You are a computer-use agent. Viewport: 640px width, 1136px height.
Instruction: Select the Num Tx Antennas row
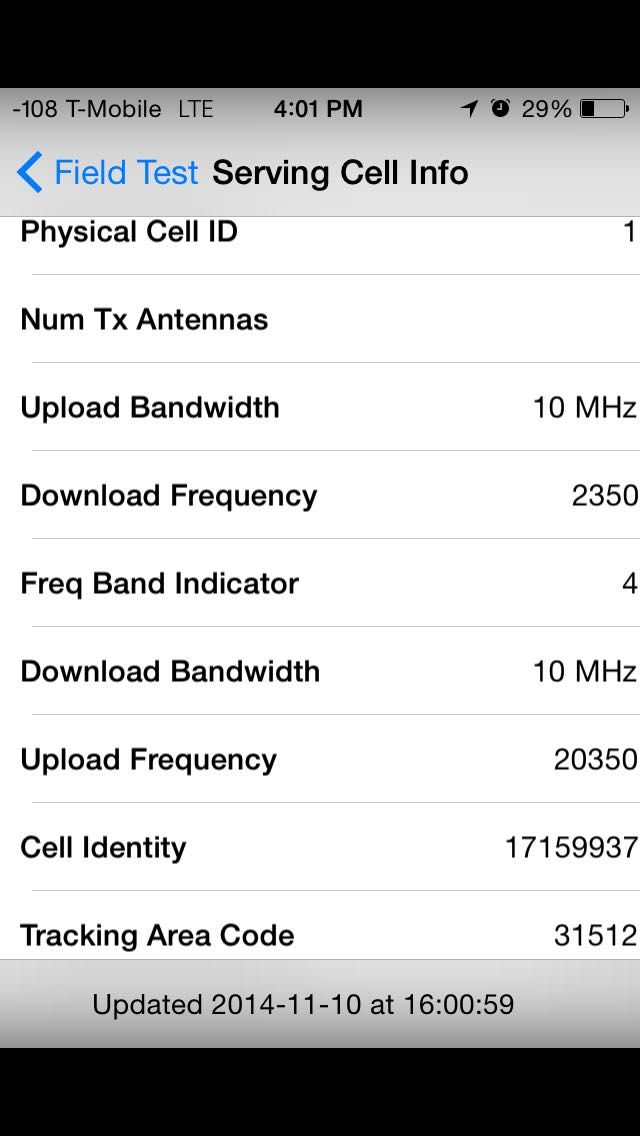[320, 320]
